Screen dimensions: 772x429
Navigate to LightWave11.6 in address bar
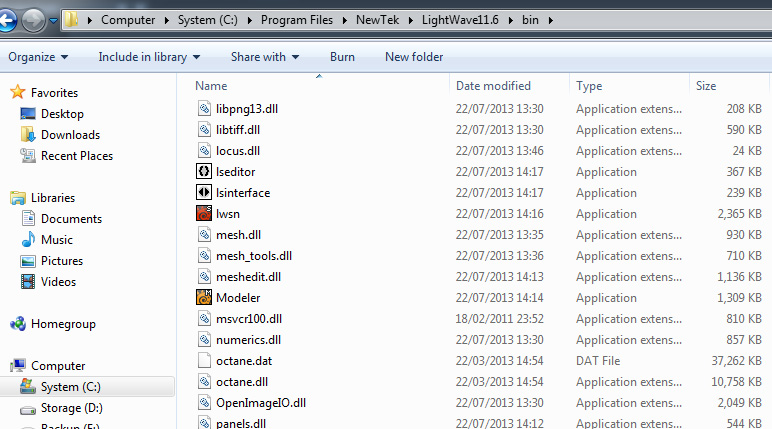click(460, 20)
